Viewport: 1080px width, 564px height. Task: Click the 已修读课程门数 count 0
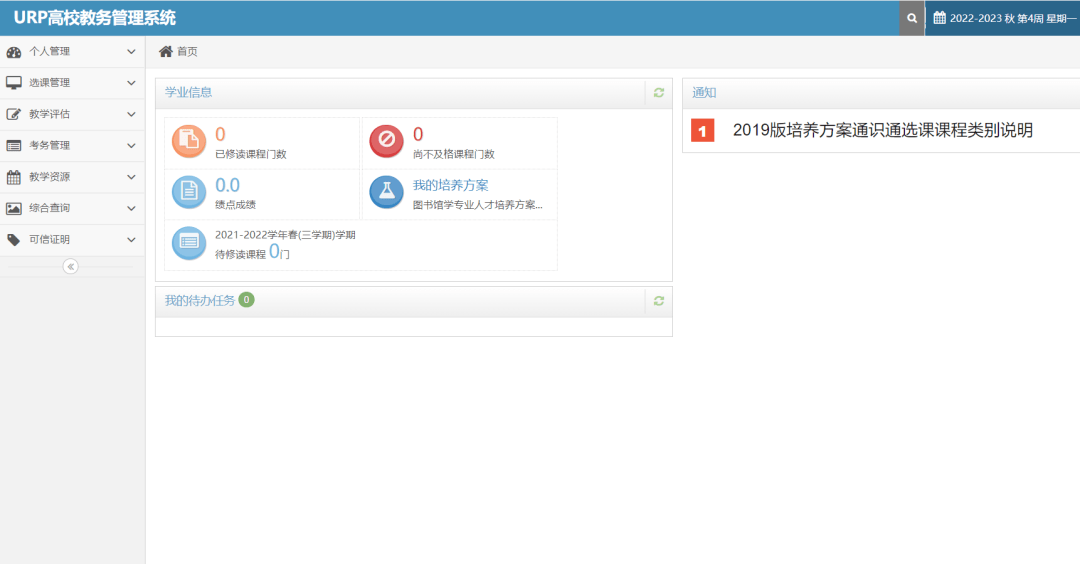point(220,134)
